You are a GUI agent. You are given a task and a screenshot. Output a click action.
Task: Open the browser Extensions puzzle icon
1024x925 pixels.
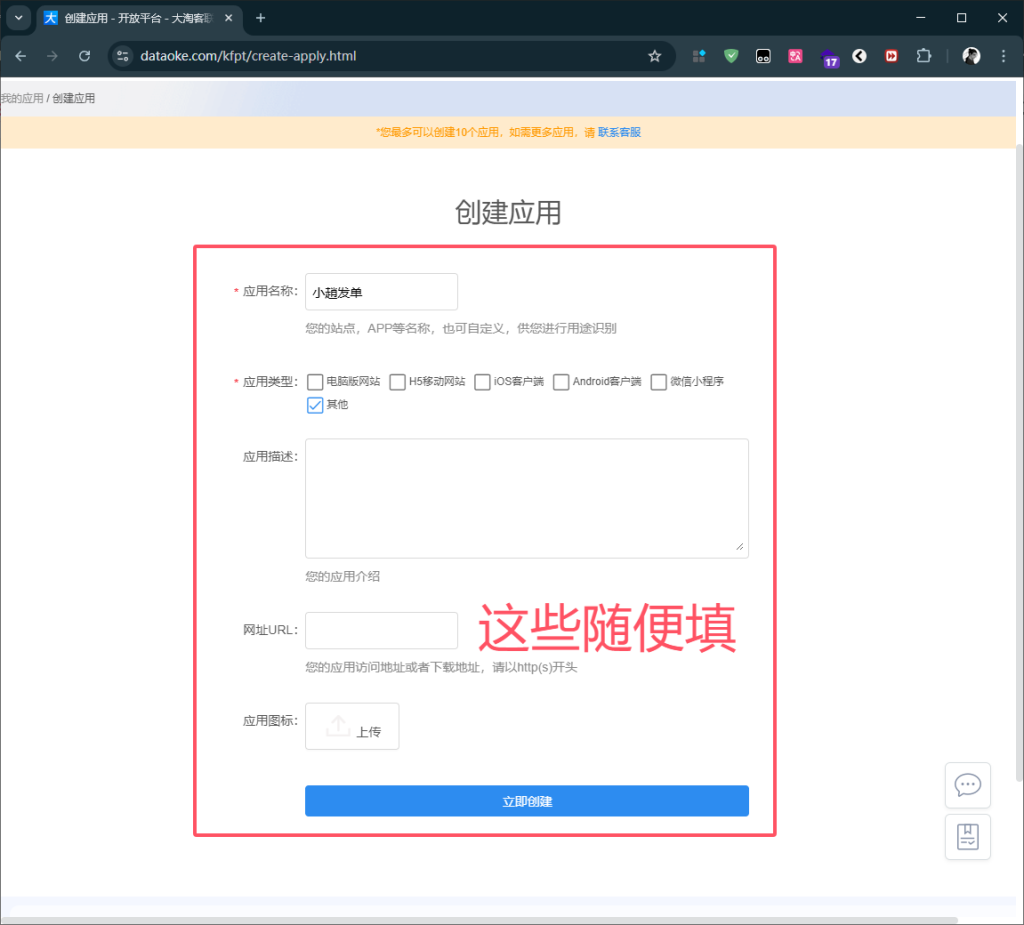point(923,56)
